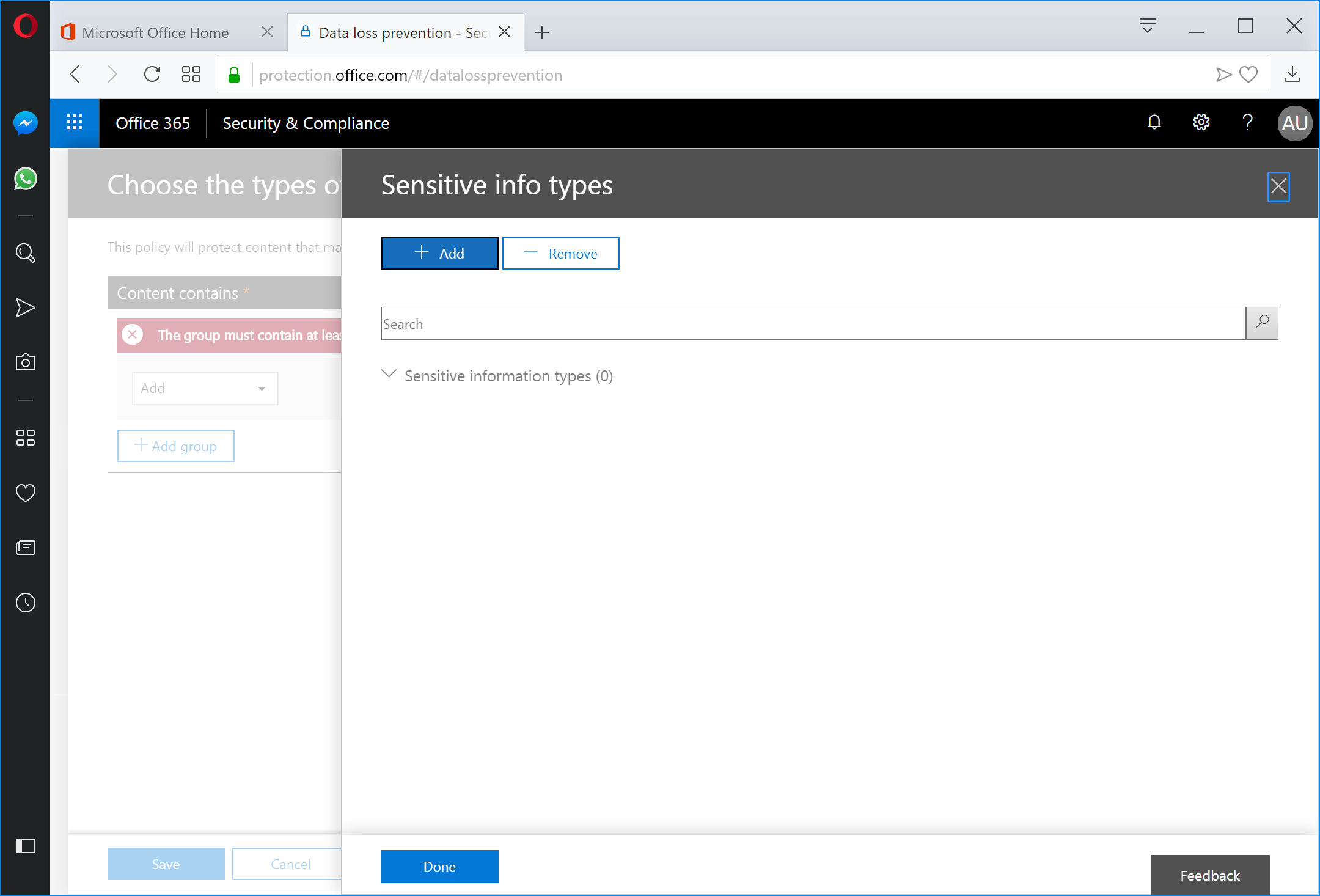Open the browser's download menu arrow
This screenshot has width=1320, height=896.
[1293, 74]
